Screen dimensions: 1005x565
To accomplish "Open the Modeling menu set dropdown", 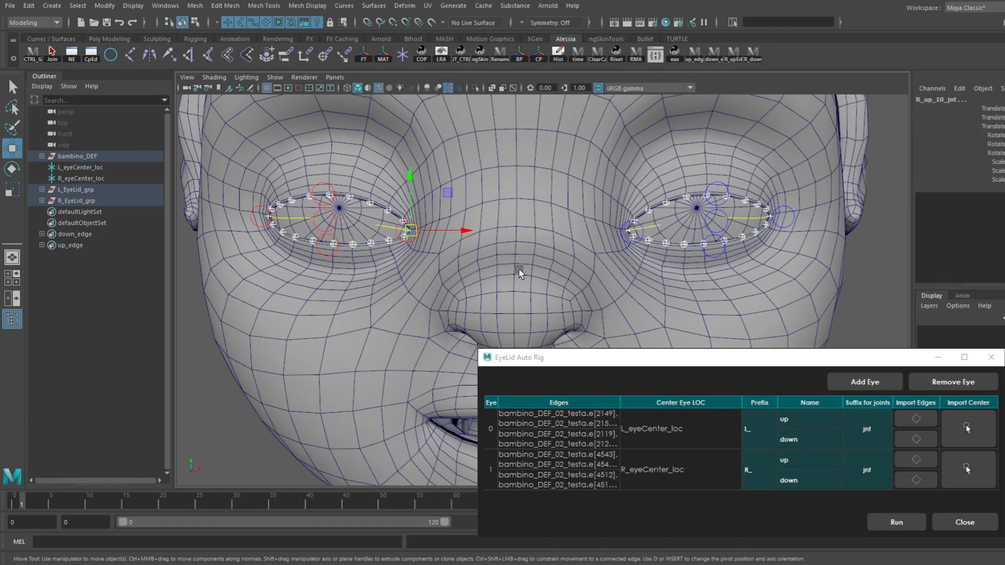I will 34,22.
